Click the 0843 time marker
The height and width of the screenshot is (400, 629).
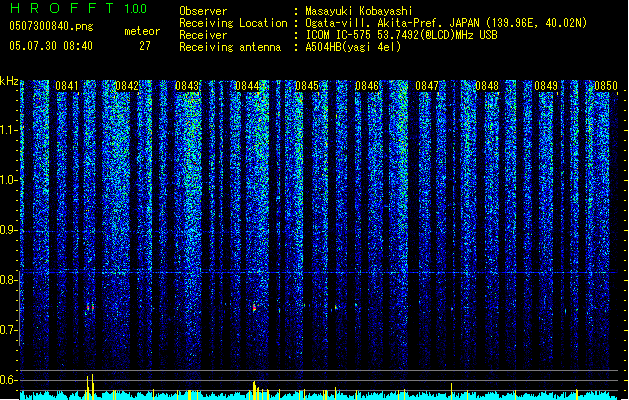point(187,86)
